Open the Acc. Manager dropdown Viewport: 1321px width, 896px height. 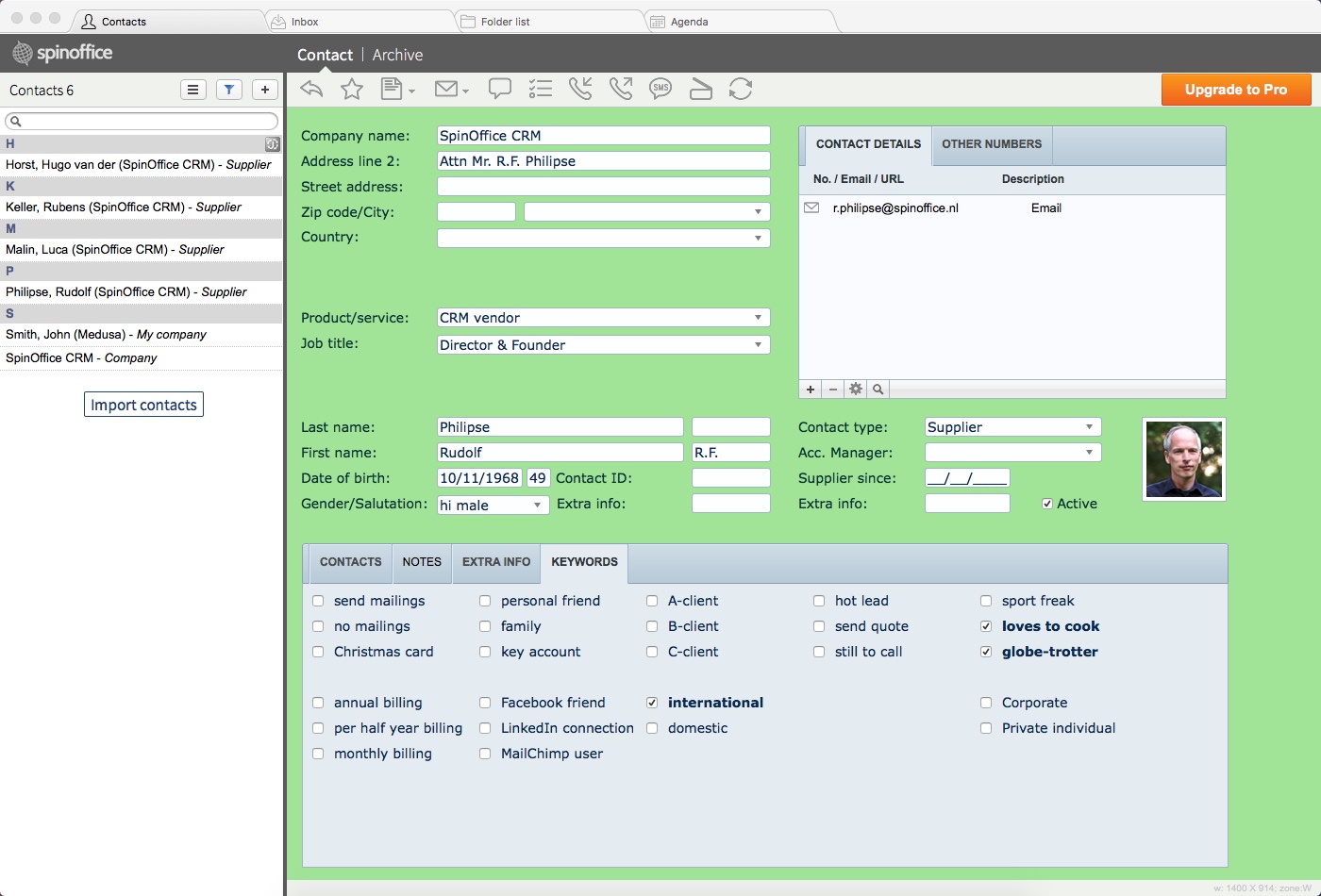pos(1089,453)
